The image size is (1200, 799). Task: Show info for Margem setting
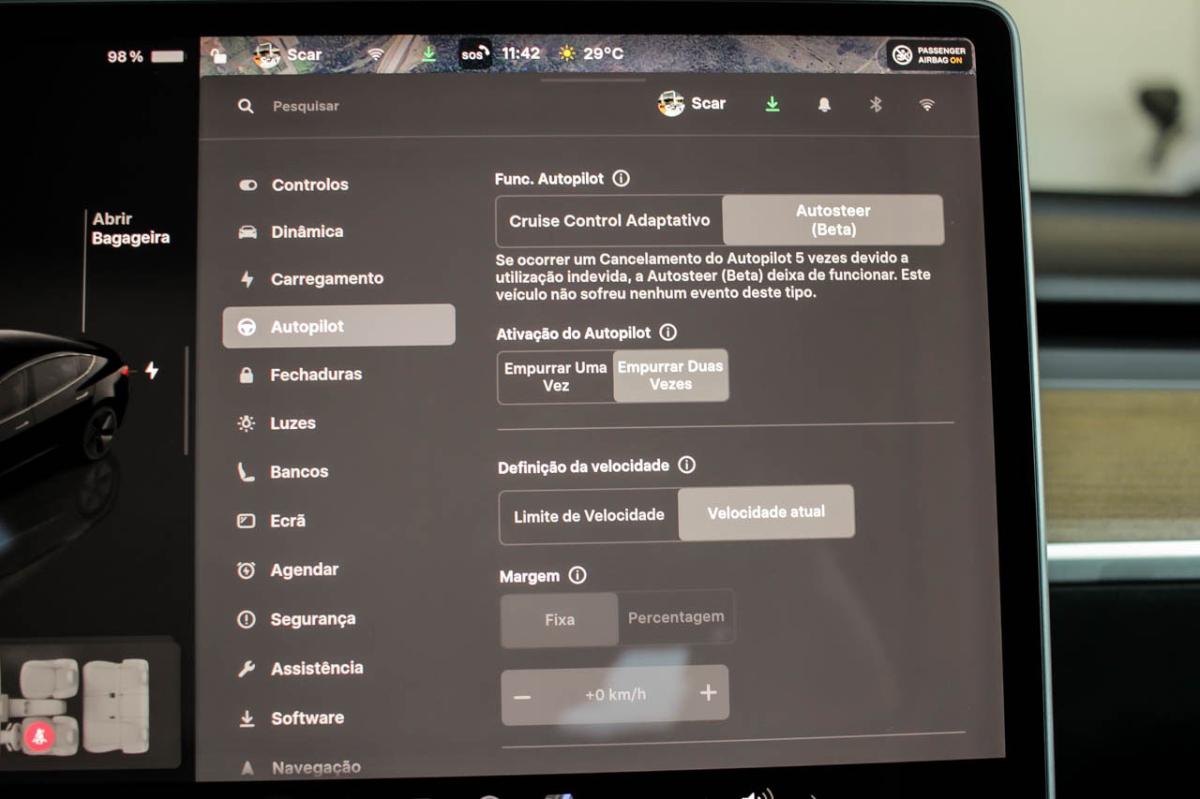click(x=577, y=575)
